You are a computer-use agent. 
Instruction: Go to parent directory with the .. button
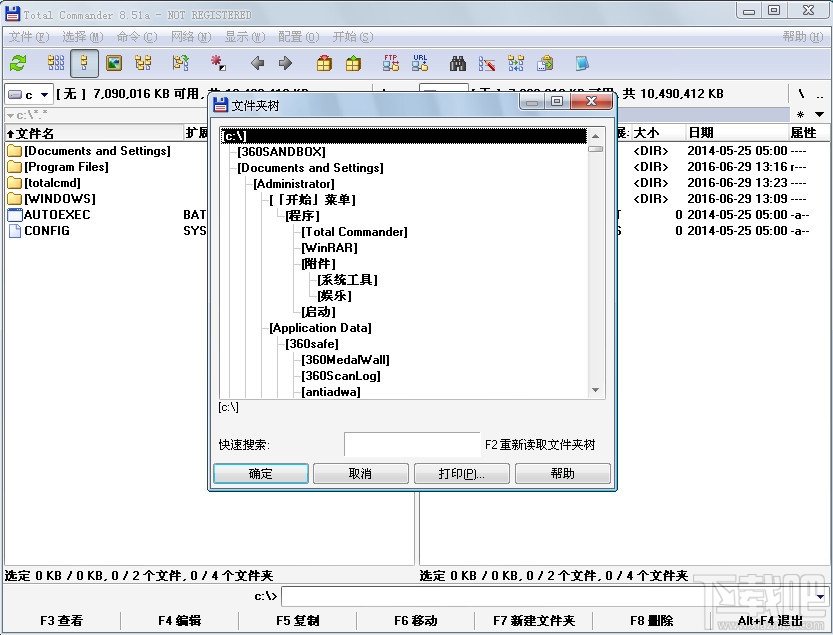820,96
